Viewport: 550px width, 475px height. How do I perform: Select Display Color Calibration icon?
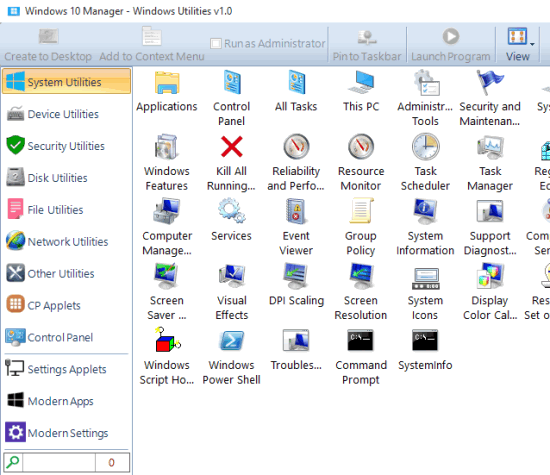pyautogui.click(x=490, y=276)
